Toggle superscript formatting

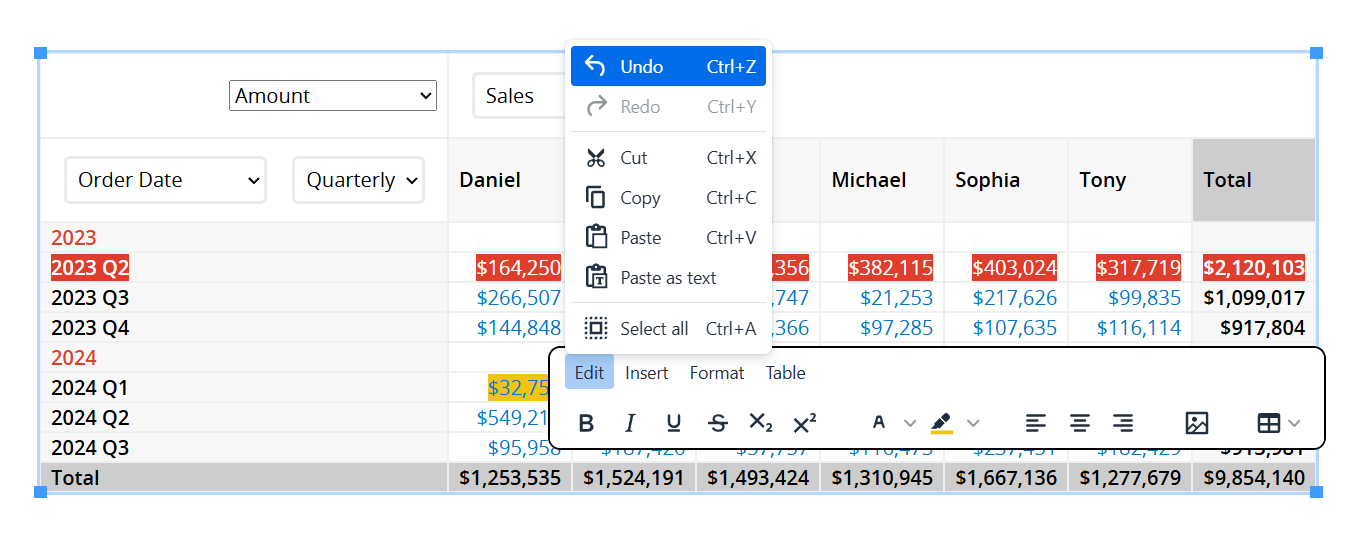[805, 423]
